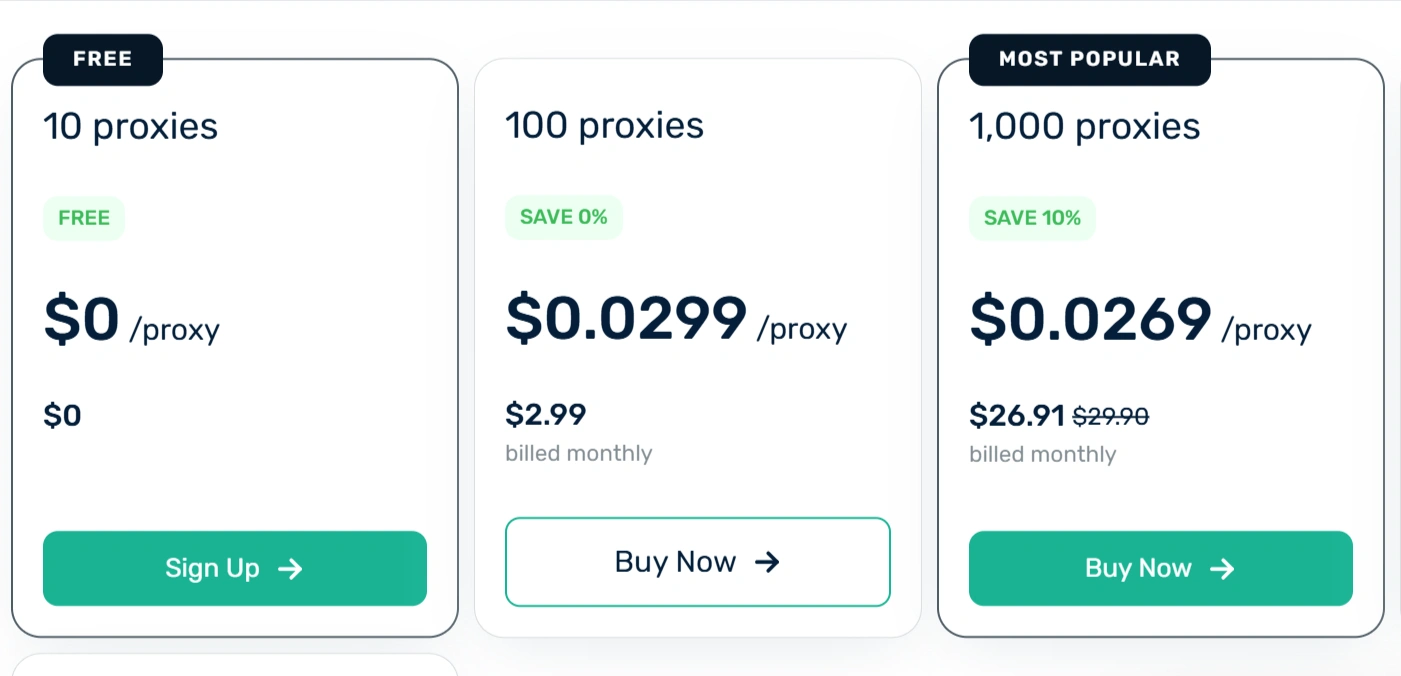Select the 10 proxies plan heading
The image size is (1401, 676).
[x=130, y=126]
